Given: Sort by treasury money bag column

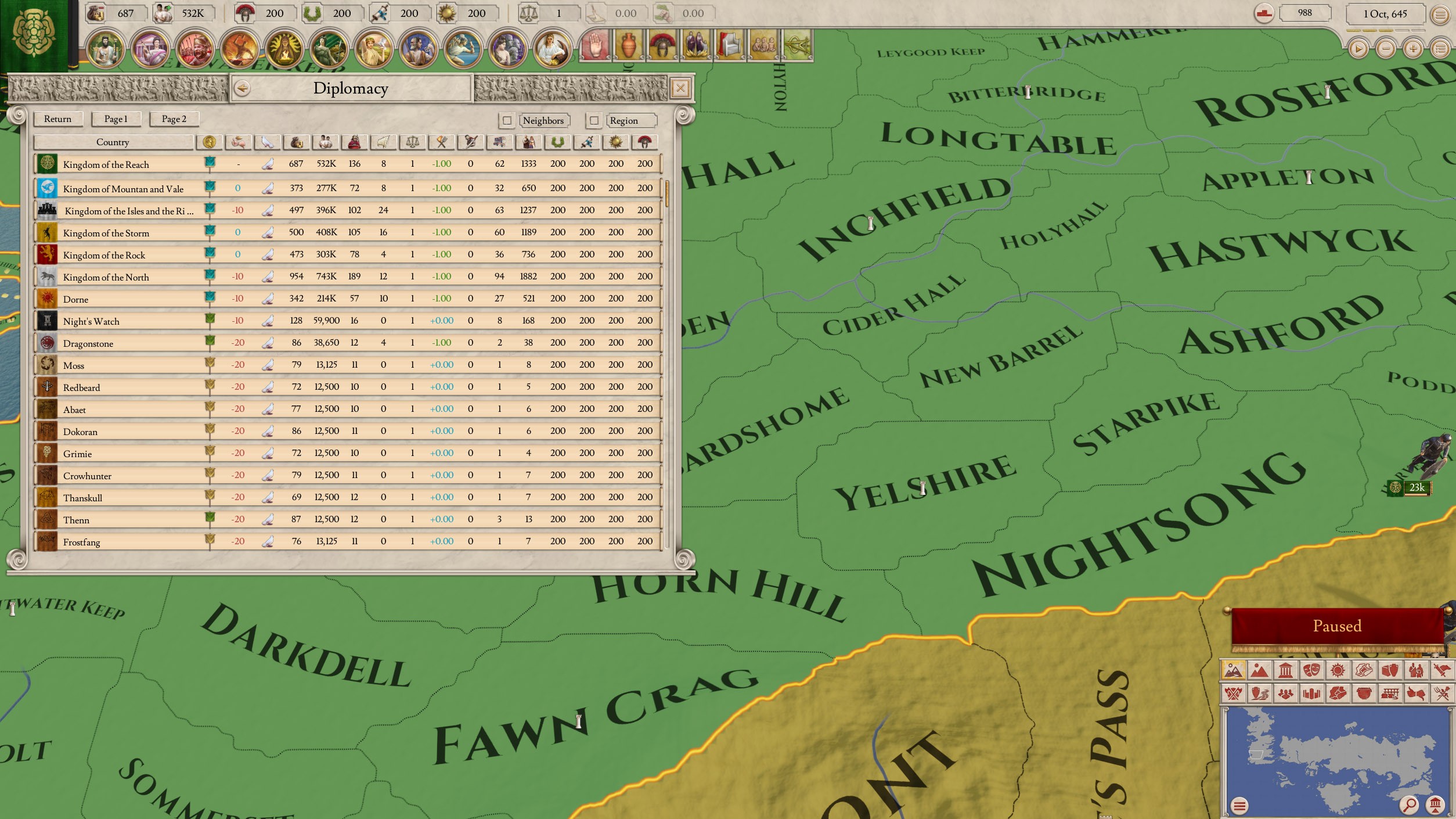Looking at the screenshot, I should pos(297,142).
